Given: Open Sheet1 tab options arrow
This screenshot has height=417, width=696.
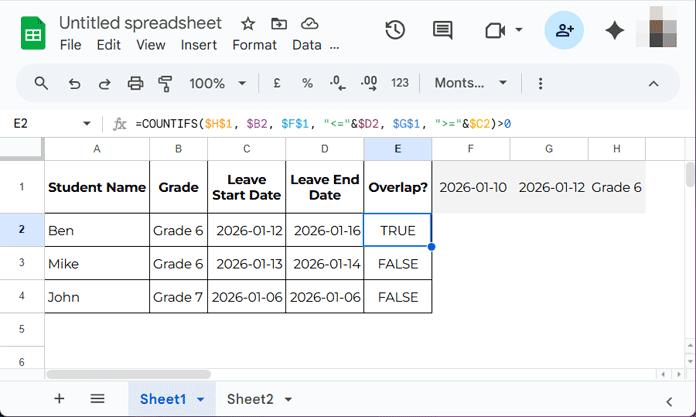Looking at the screenshot, I should coord(201,399).
